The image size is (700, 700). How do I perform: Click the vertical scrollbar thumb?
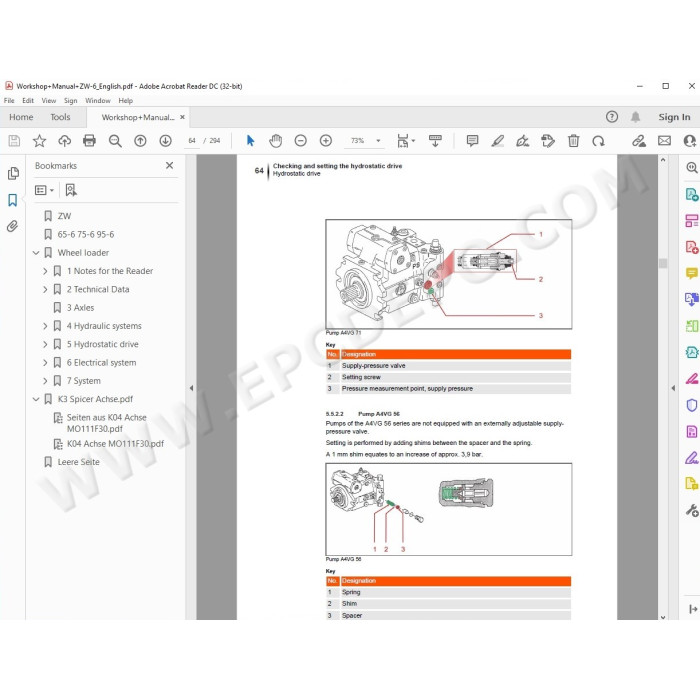pos(663,263)
